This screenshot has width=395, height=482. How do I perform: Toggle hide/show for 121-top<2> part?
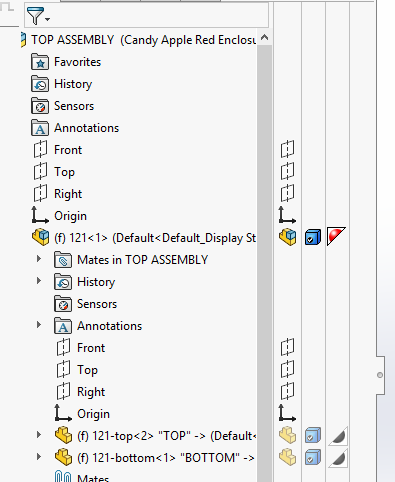pyautogui.click(x=287, y=435)
